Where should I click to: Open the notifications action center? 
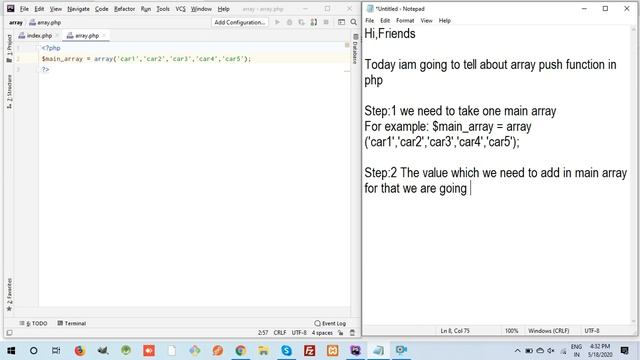pos(624,350)
